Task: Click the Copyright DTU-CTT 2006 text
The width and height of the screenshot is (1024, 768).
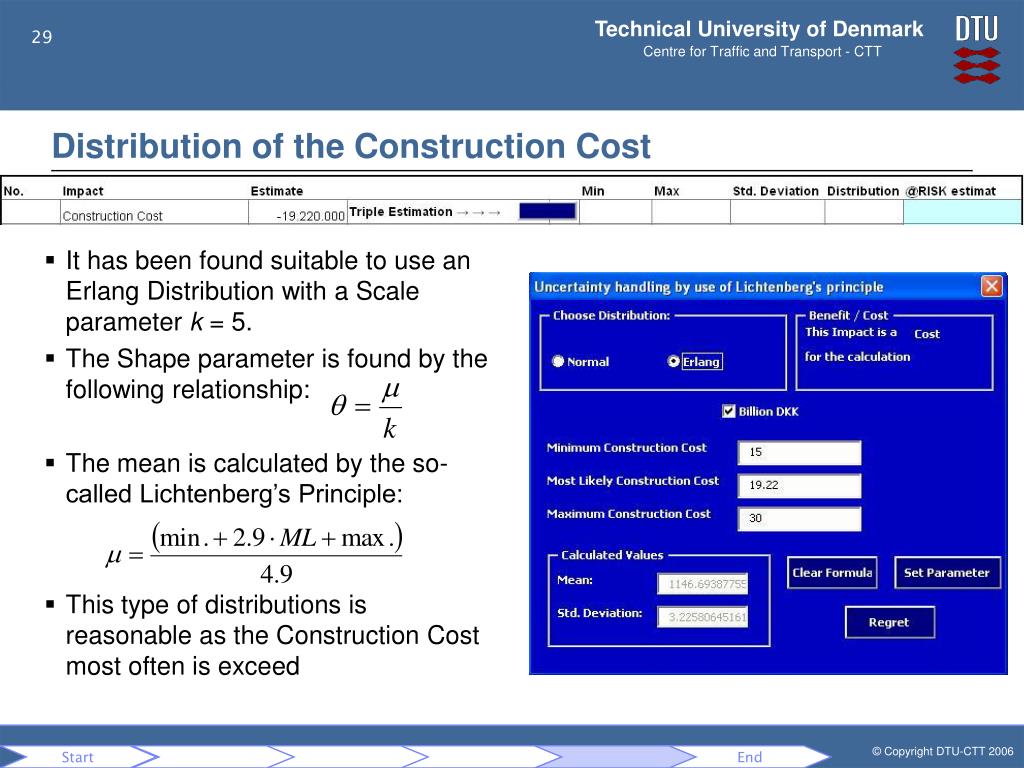Action: click(942, 752)
